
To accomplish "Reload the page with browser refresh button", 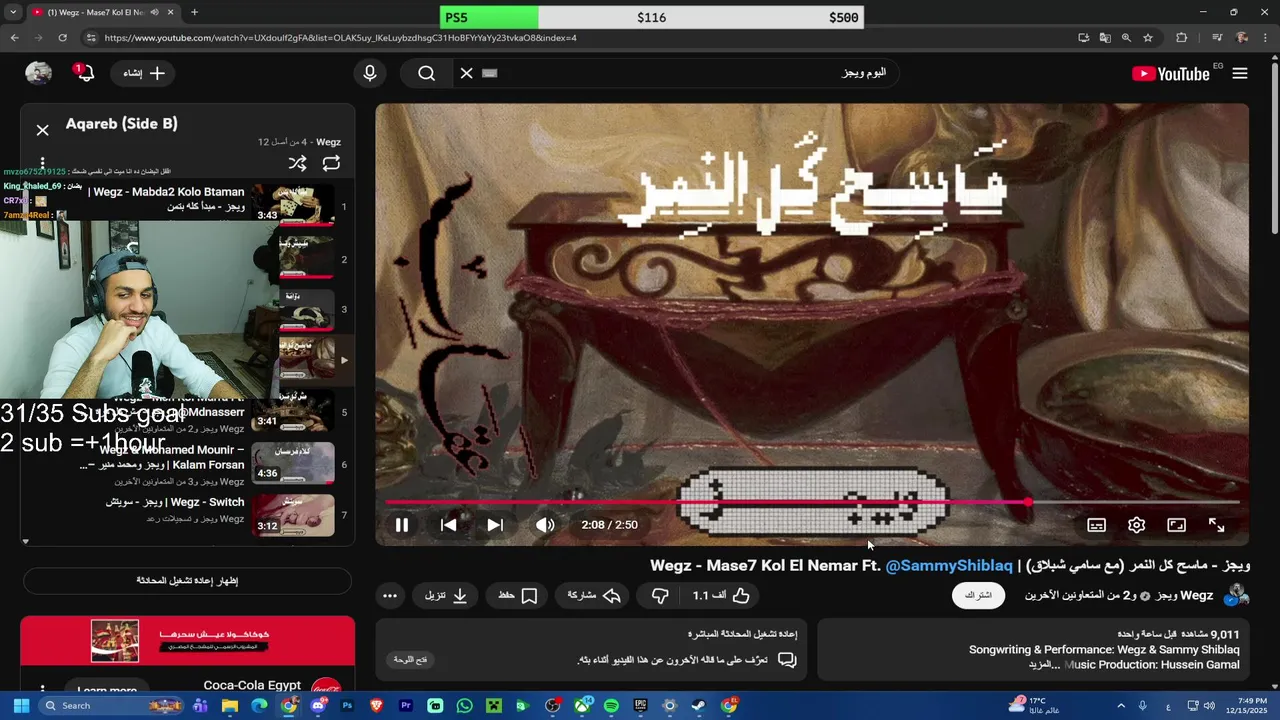I will coord(62,38).
